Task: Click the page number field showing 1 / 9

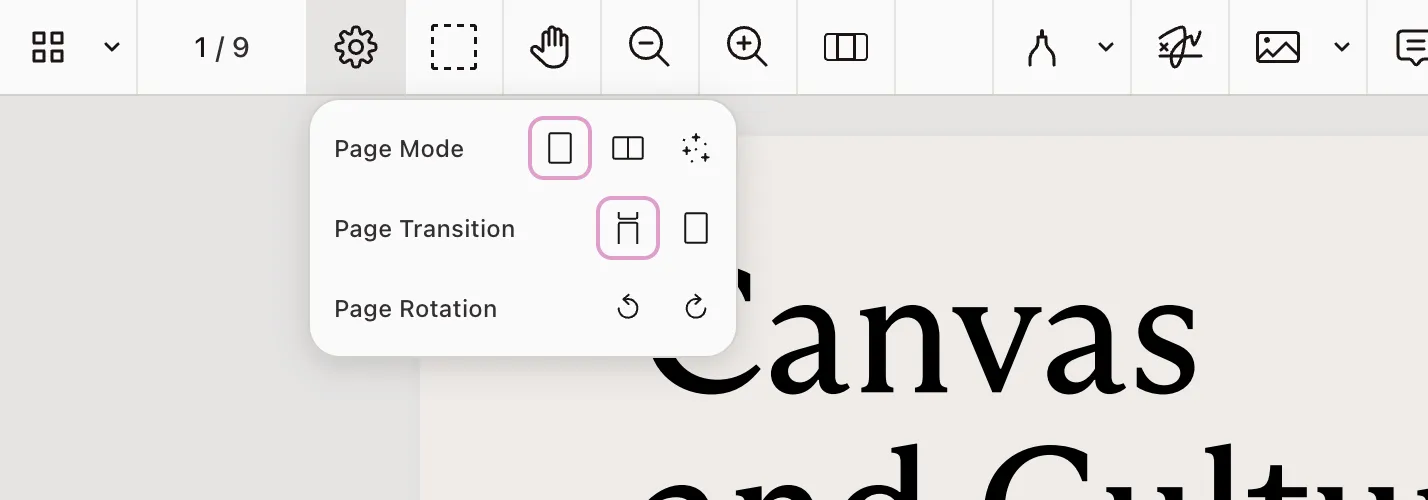Action: (x=222, y=47)
